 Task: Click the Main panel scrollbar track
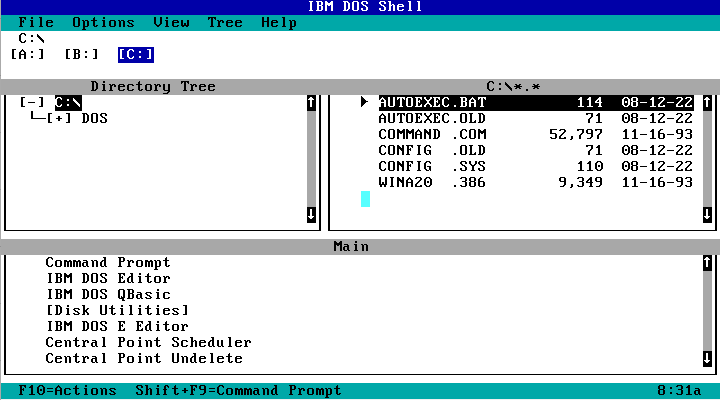coord(707,310)
